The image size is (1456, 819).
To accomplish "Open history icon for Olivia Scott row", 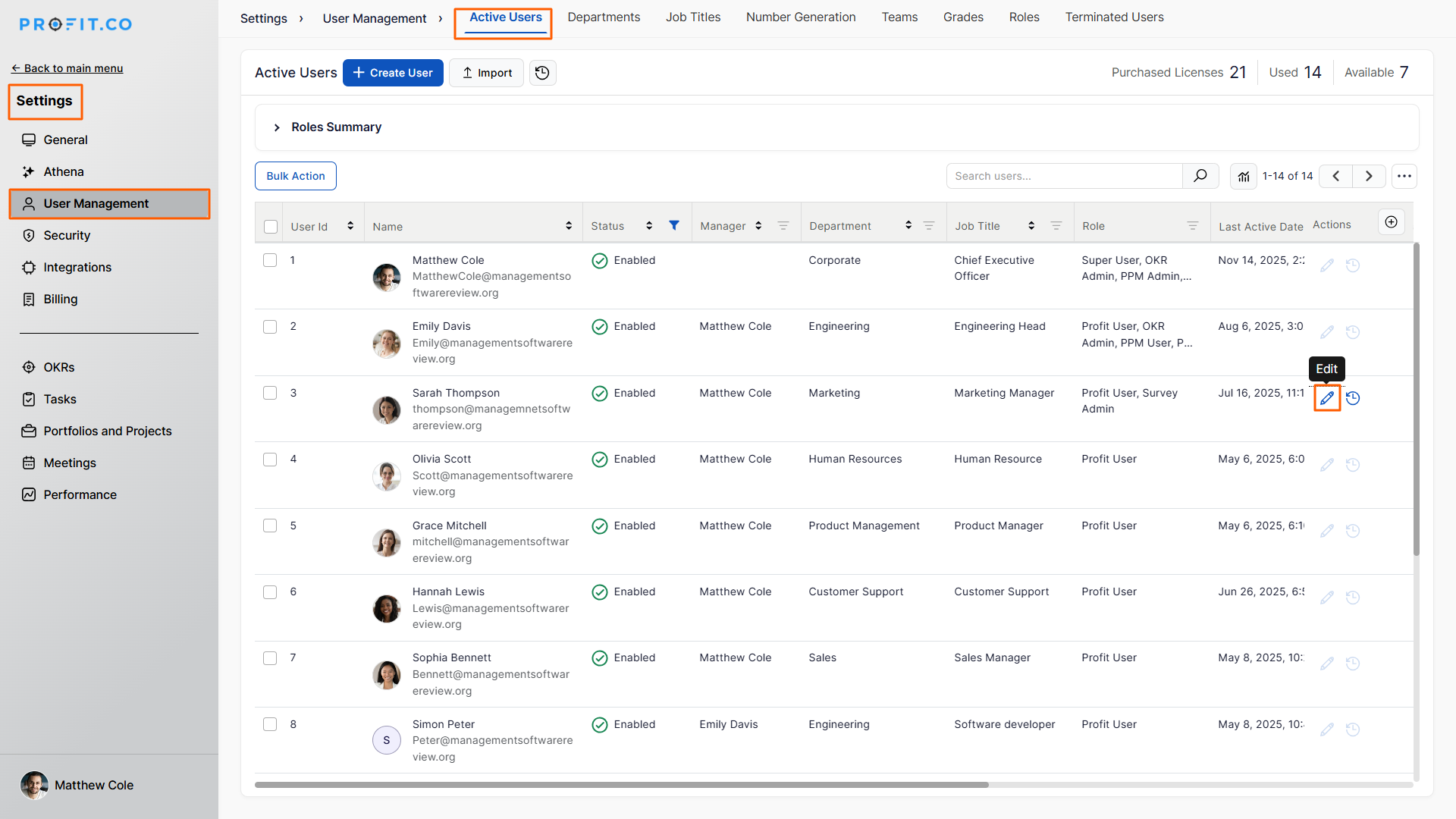I will [x=1353, y=465].
